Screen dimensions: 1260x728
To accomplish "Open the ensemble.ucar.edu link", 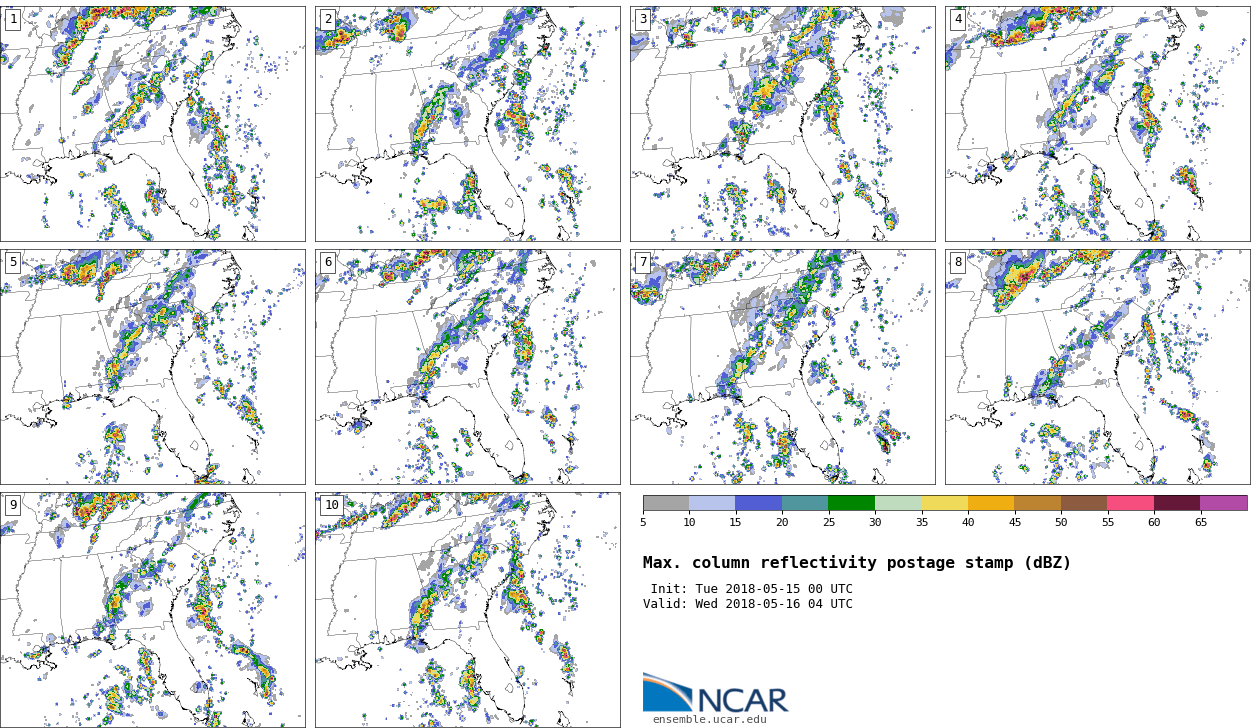I will (709, 719).
